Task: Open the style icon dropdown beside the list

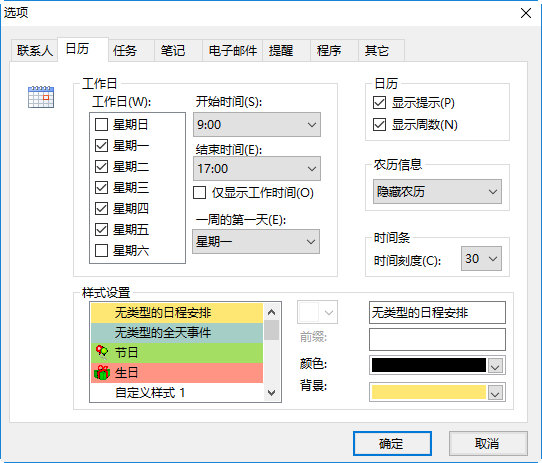Action: 317,312
